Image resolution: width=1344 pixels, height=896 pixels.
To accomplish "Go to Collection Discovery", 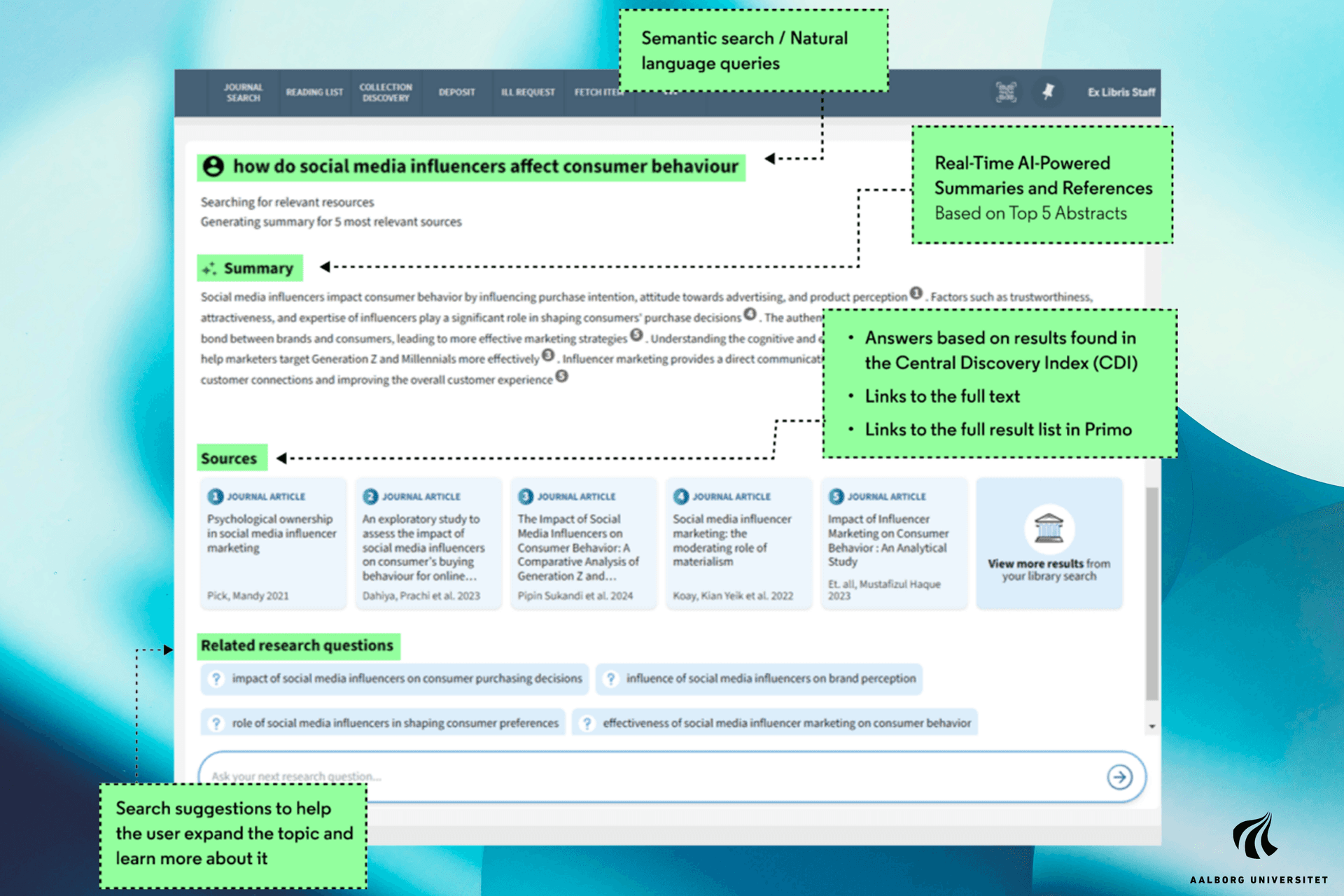I will pos(386,92).
